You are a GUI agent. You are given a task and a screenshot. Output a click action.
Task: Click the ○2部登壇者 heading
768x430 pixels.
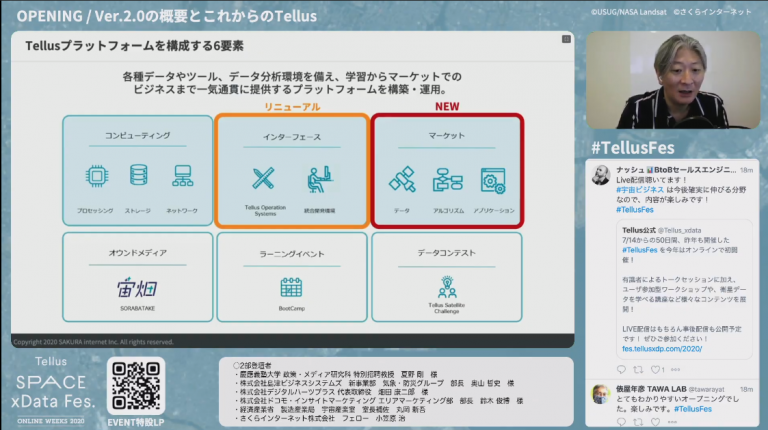252,365
